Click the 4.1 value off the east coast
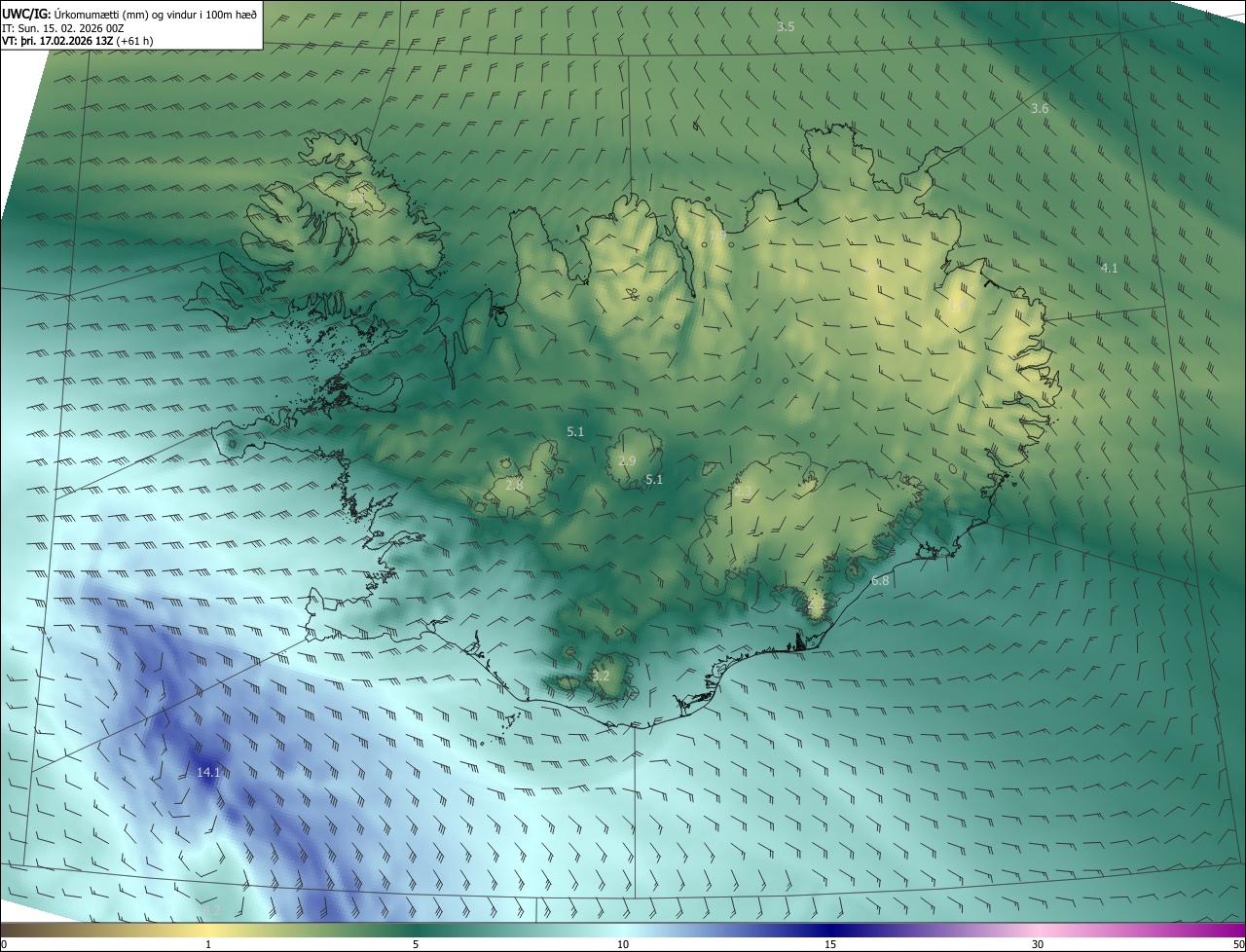 1109,268
